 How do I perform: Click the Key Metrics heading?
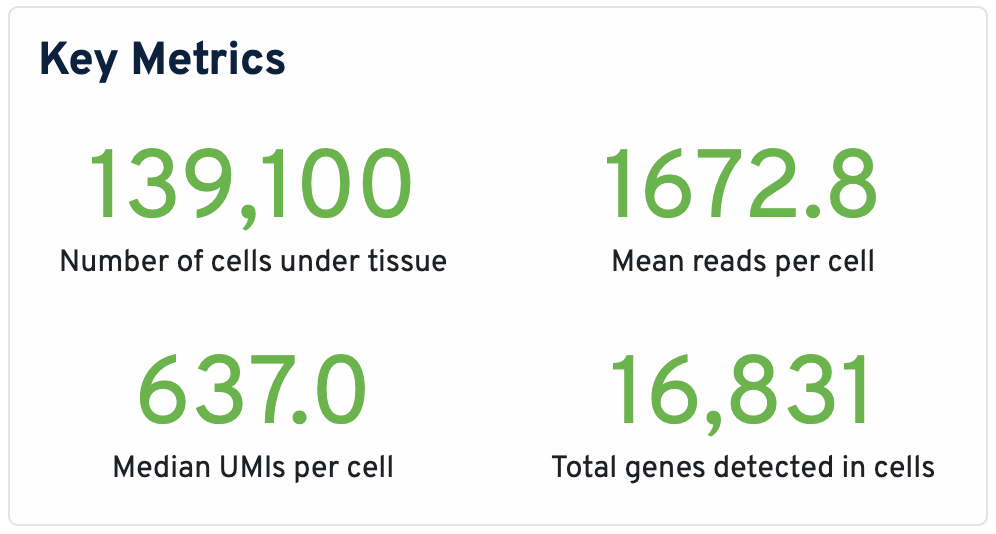point(162,61)
